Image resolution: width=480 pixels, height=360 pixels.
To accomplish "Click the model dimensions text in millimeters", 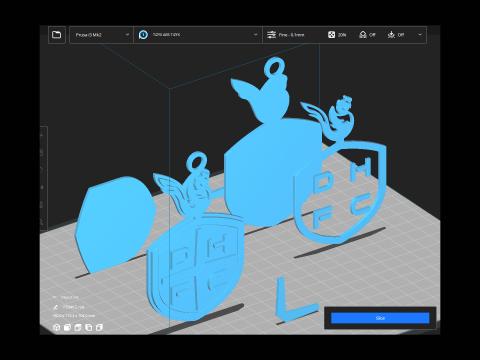I will click(x=74, y=315).
